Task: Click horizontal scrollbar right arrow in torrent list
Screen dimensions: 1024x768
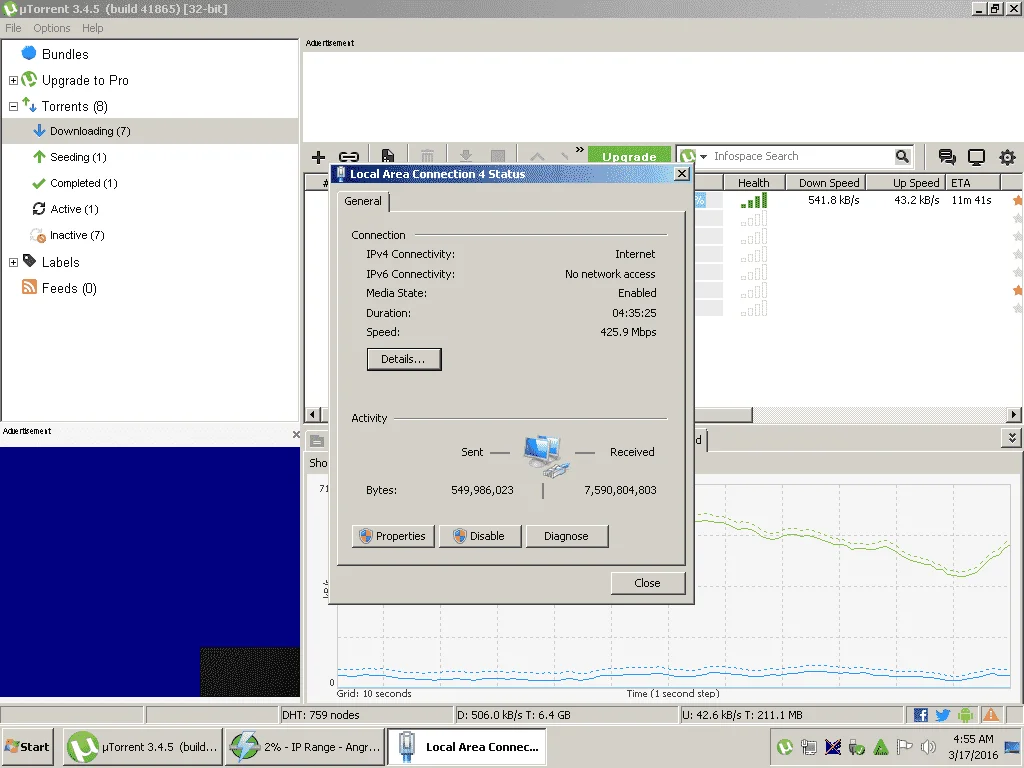Action: [1014, 414]
